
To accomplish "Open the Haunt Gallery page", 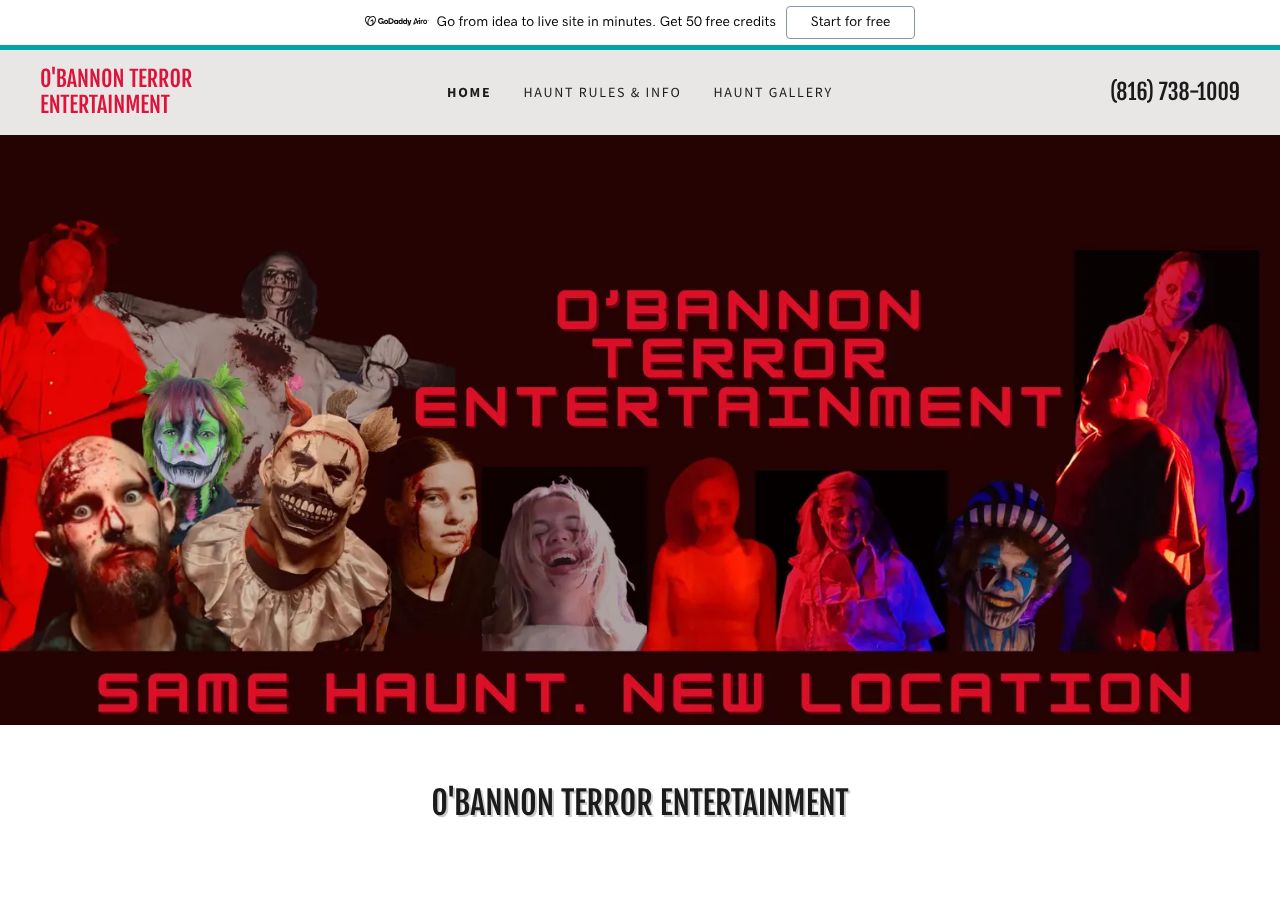I will (x=773, y=93).
